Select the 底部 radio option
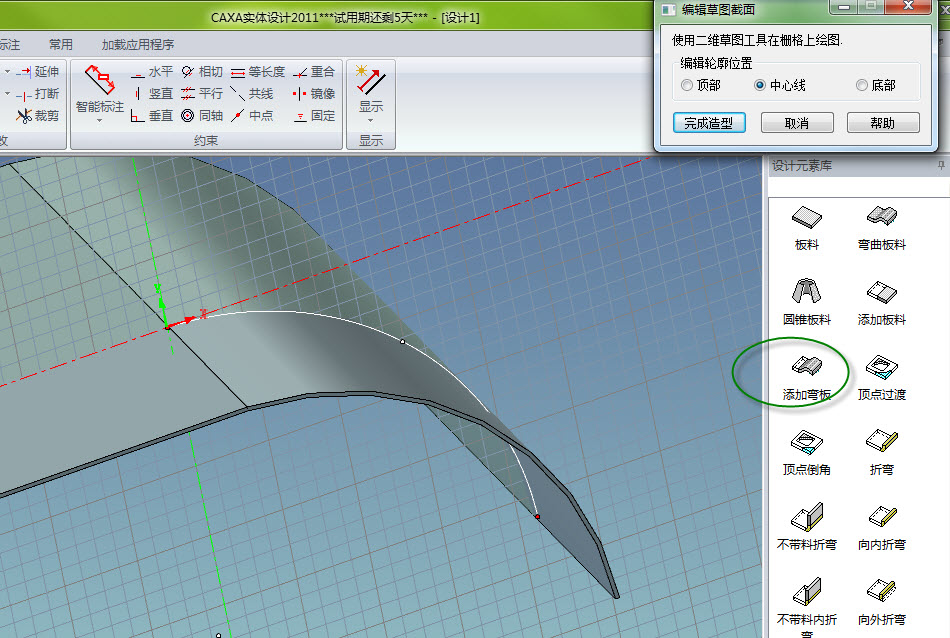This screenshot has width=950, height=638. [862, 86]
